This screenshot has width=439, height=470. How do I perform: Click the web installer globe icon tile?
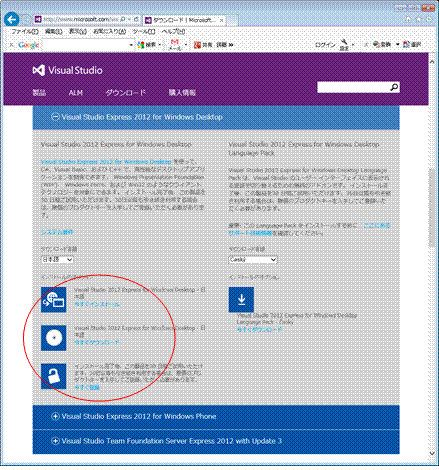[54, 300]
